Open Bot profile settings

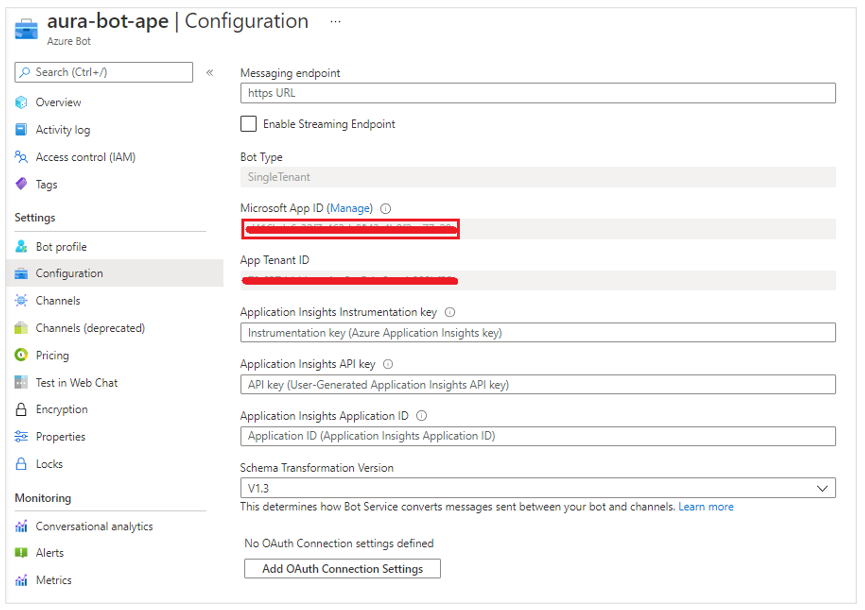[61, 247]
